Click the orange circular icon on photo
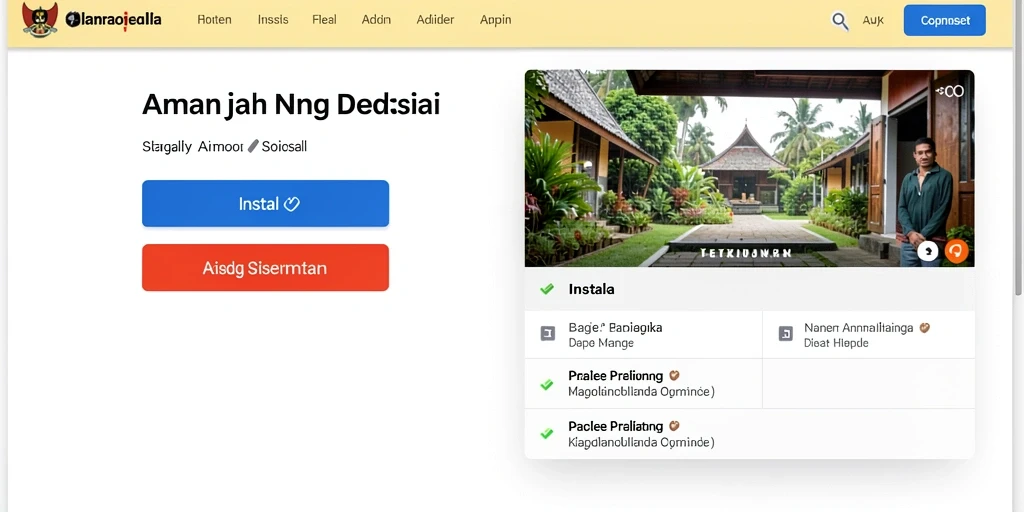Screen dimensions: 1024x512 pos(957,251)
